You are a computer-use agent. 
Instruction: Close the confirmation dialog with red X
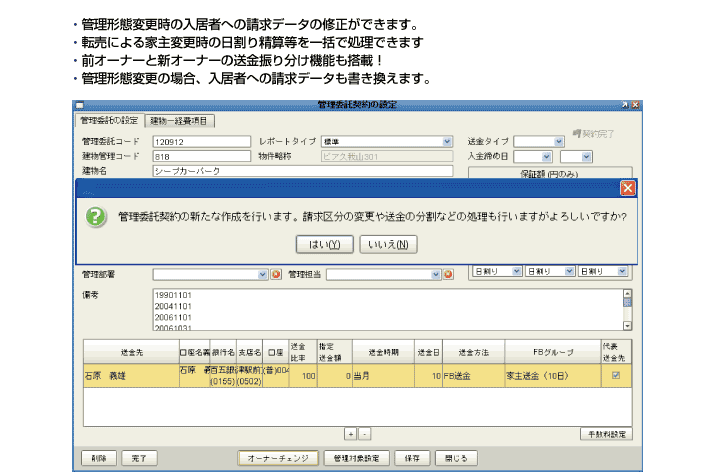pyautogui.click(x=628, y=188)
